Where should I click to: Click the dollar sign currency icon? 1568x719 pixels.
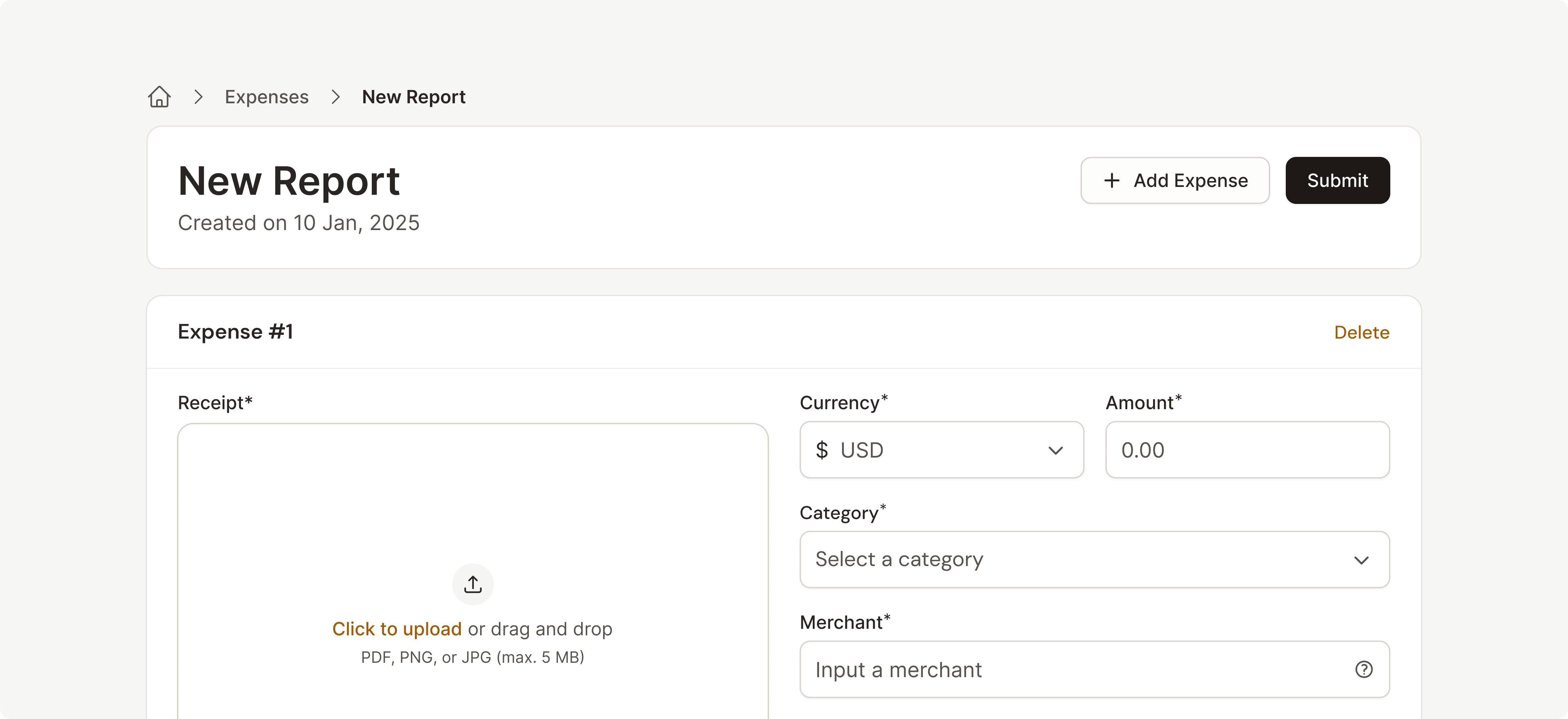click(x=822, y=450)
